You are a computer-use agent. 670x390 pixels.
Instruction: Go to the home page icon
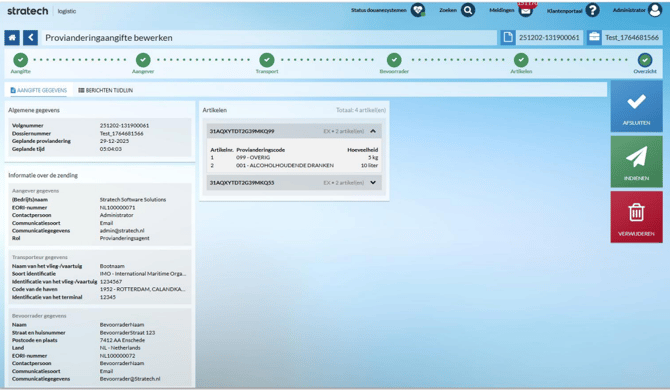click(12, 38)
